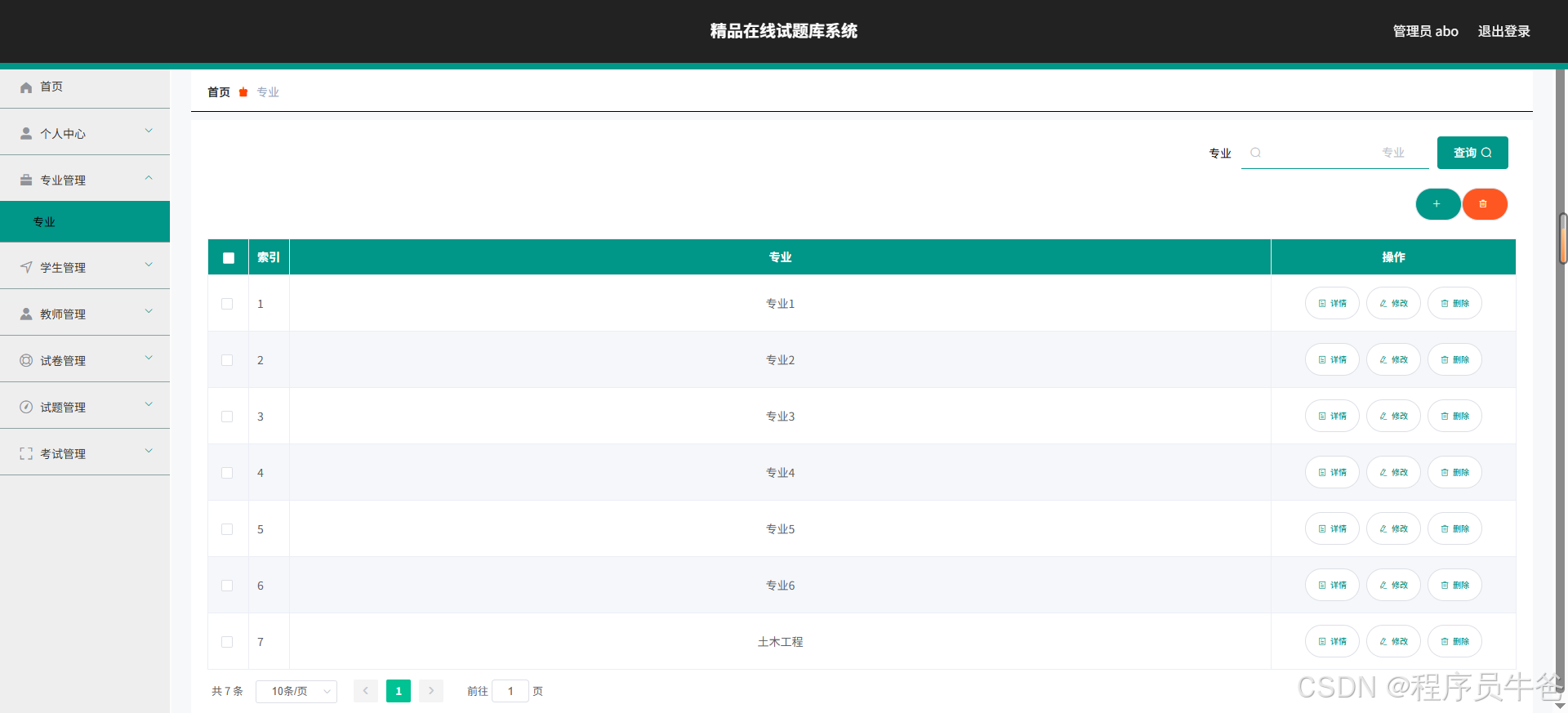
Task: Expand 试卷管理 menu chevron
Action: point(149,358)
